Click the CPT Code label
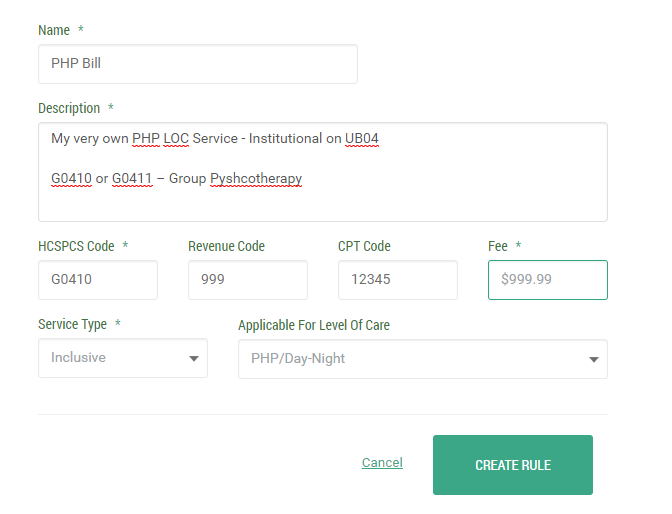Image resolution: width=672 pixels, height=514 pixels. pyautogui.click(x=364, y=246)
